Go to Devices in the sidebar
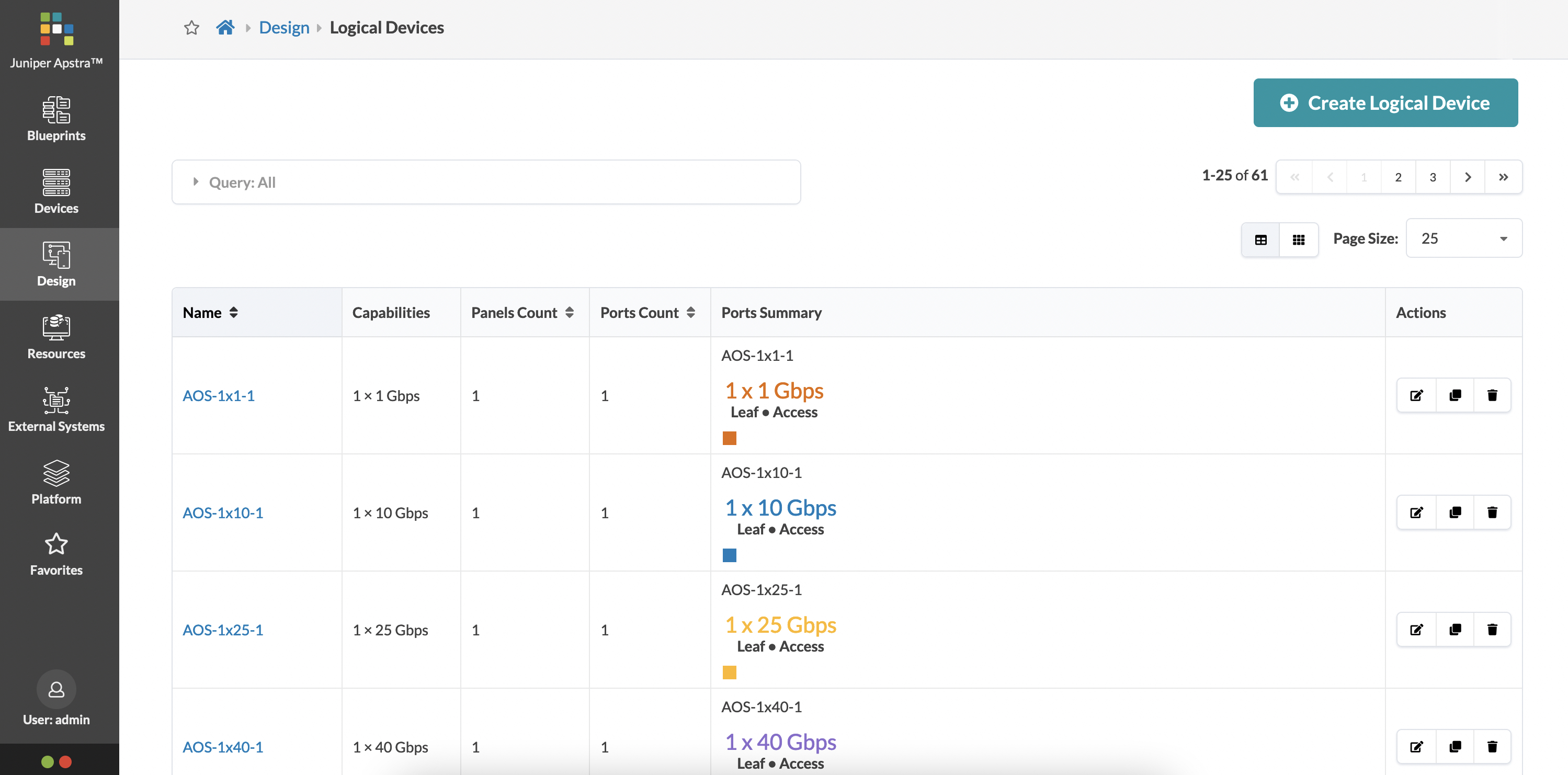This screenshot has height=775, width=1568. 56,192
